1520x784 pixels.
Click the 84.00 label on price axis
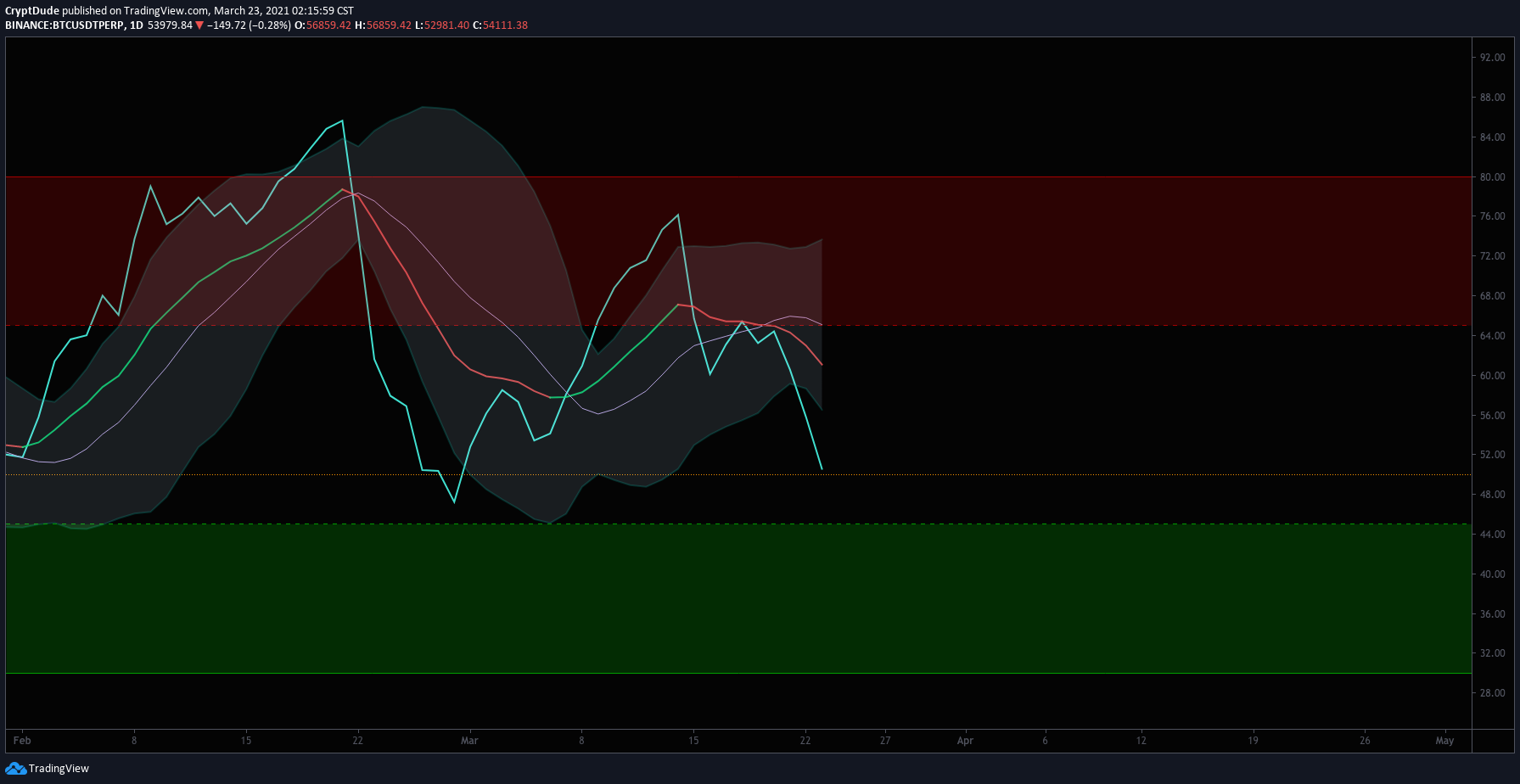pyautogui.click(x=1493, y=137)
